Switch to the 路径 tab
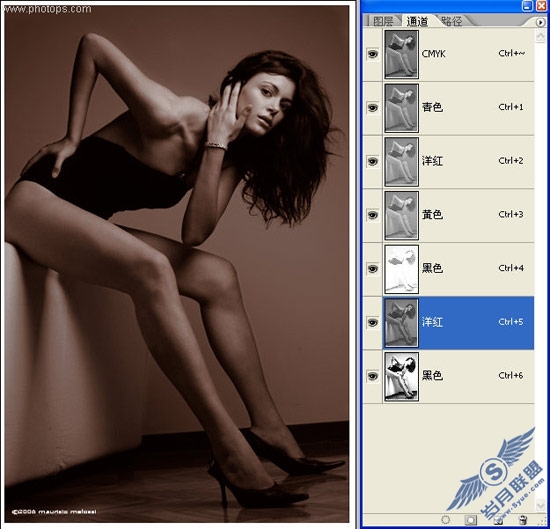Viewport: 550px width, 529px height. tap(452, 21)
